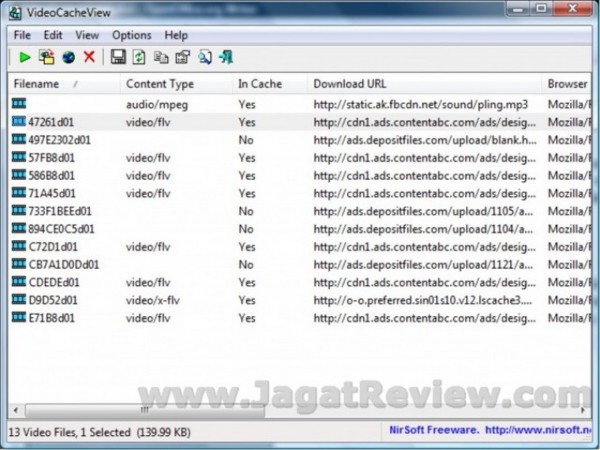Delete selected cache files red X

click(x=90, y=57)
